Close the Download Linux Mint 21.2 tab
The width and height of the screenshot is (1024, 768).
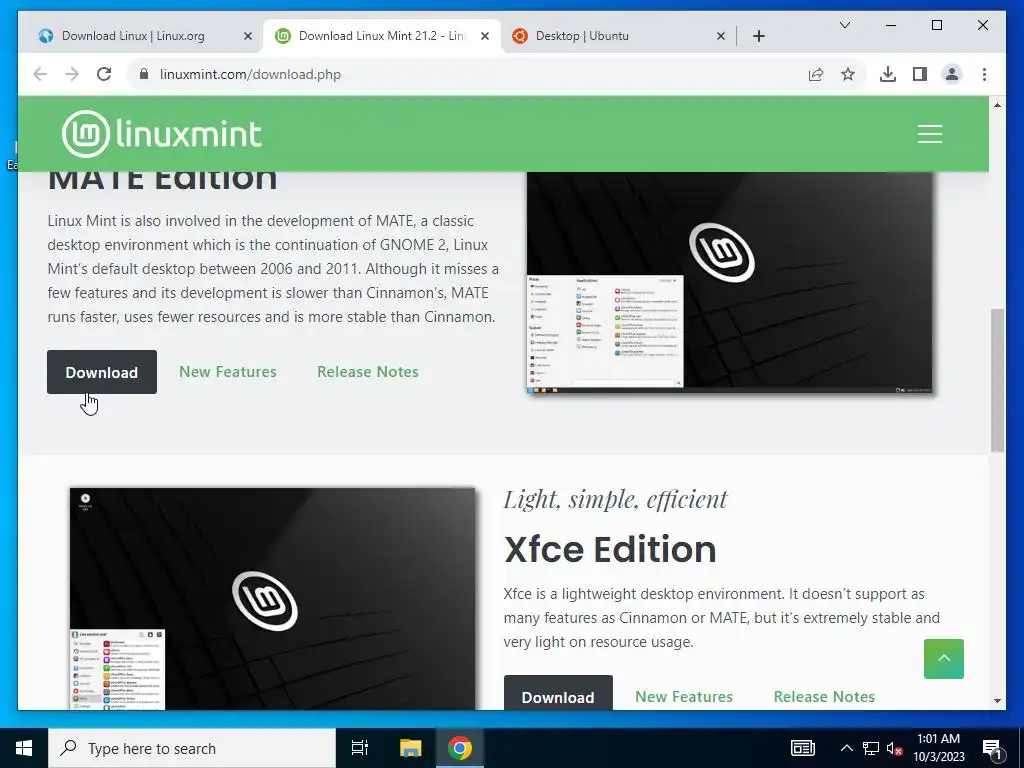click(x=485, y=36)
